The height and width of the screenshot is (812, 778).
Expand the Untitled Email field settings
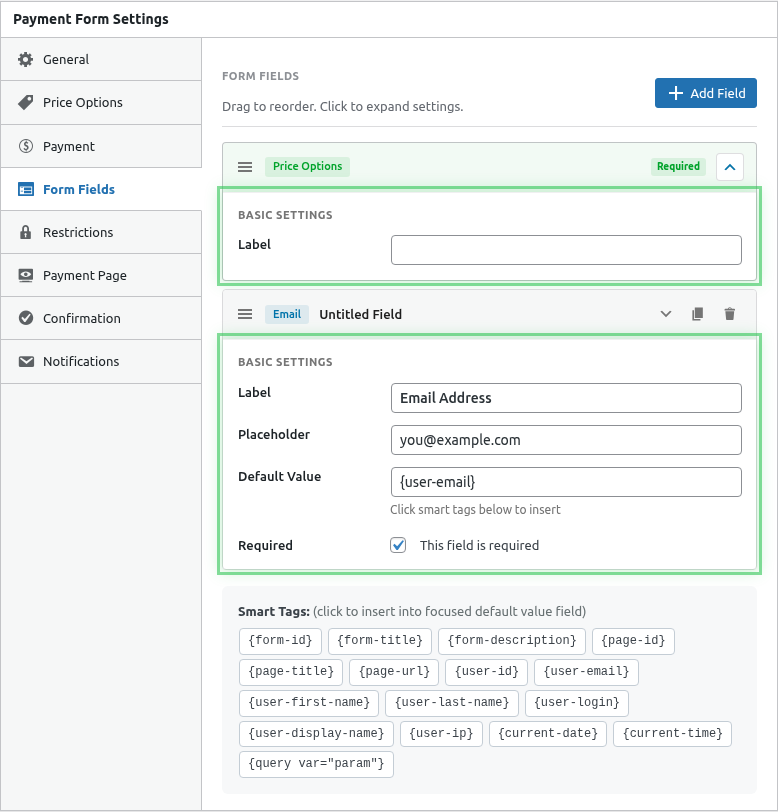pyautogui.click(x=666, y=313)
